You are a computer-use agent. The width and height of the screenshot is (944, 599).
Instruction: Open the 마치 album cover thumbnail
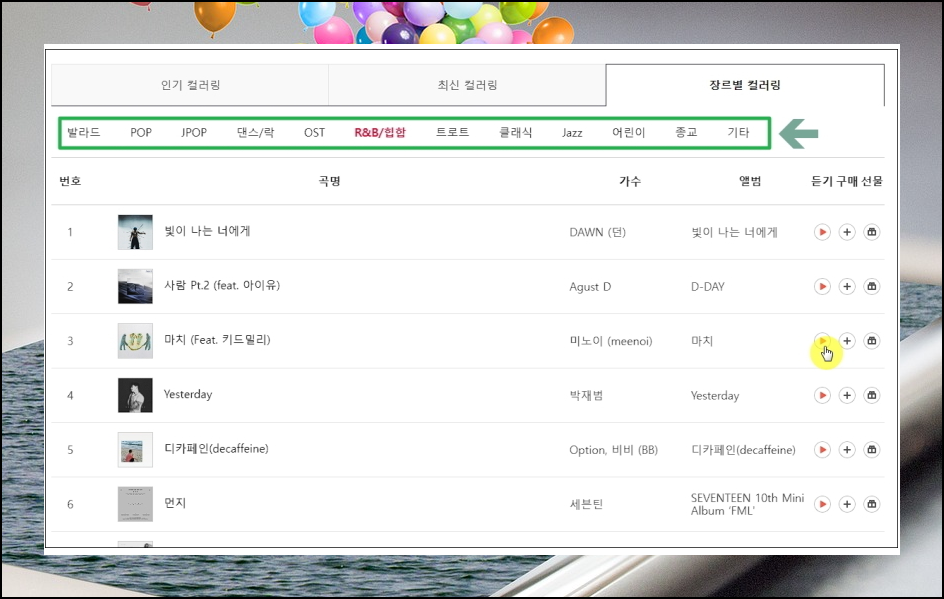(x=135, y=341)
